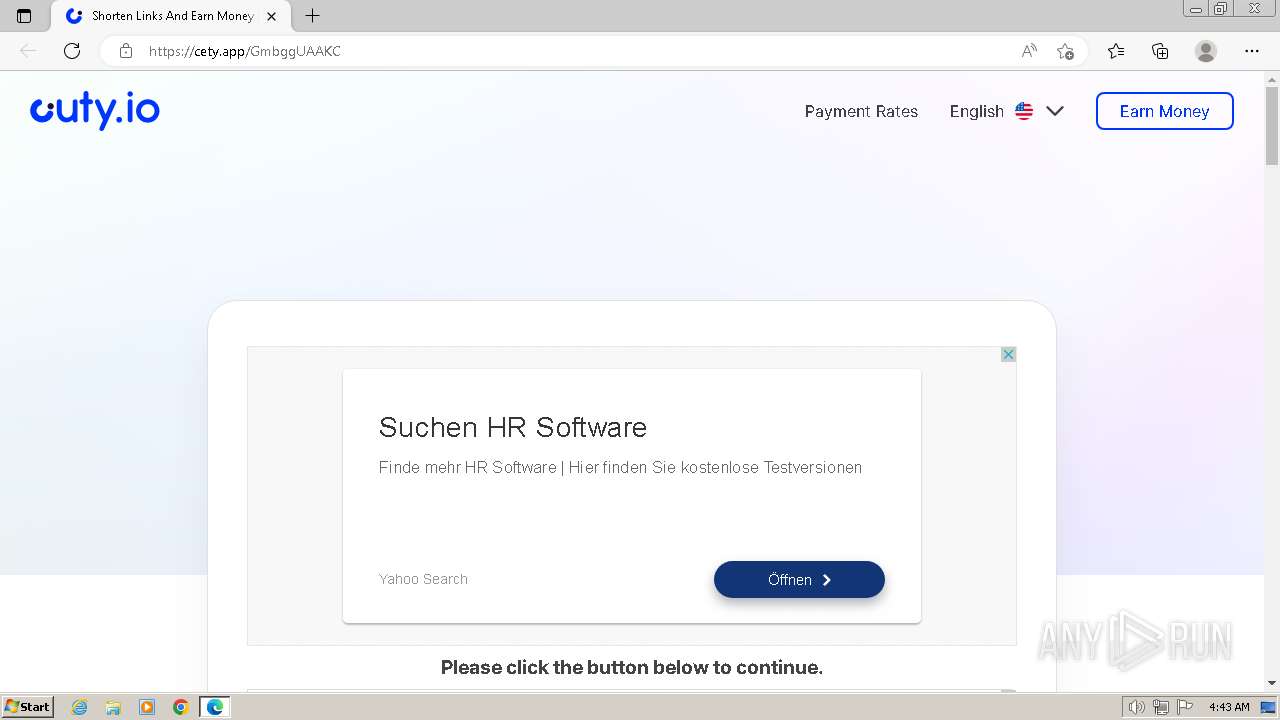Launch Google Chrome from taskbar
Viewport: 1280px width, 720px height.
[181, 707]
